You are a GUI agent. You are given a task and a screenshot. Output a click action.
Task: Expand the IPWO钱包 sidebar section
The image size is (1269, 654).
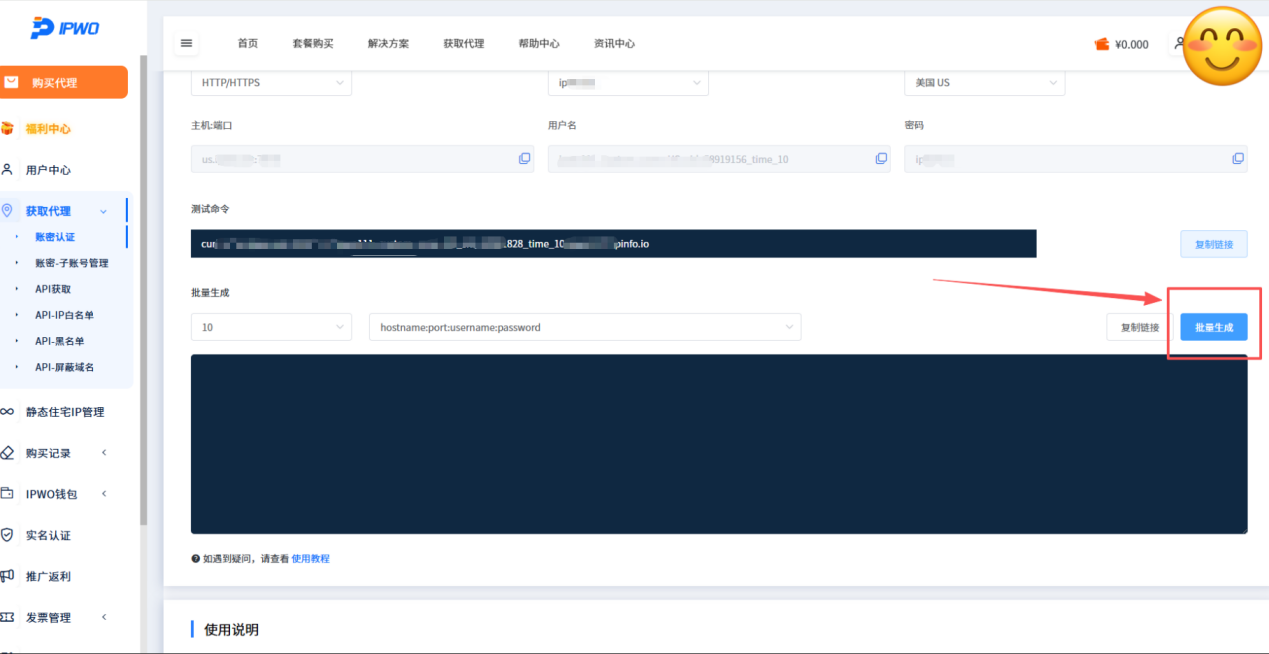click(x=104, y=494)
